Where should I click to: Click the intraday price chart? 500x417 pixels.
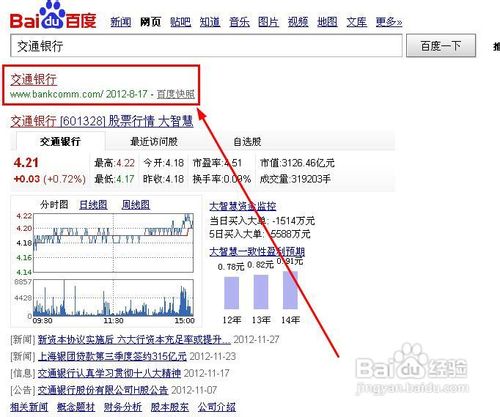113,243
